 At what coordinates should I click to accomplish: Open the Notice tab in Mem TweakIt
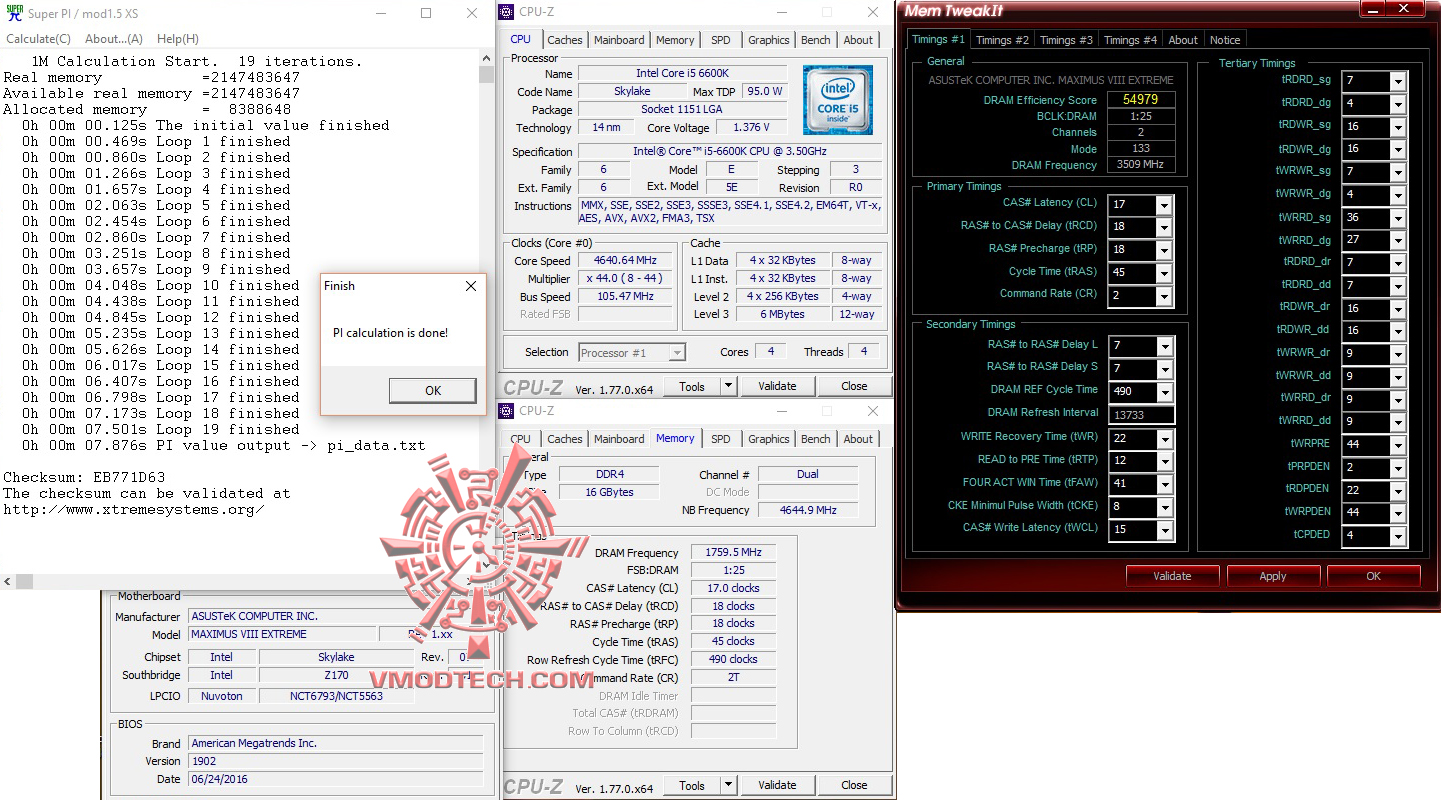(x=1225, y=39)
